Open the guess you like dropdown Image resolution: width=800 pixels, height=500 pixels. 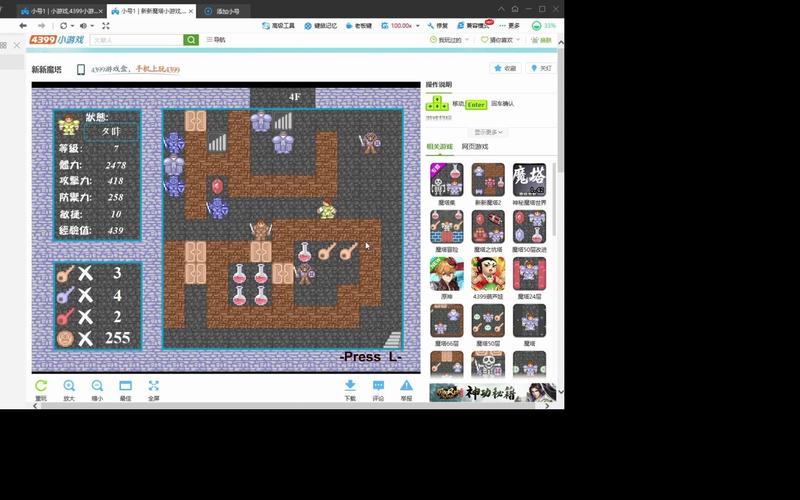coord(501,40)
